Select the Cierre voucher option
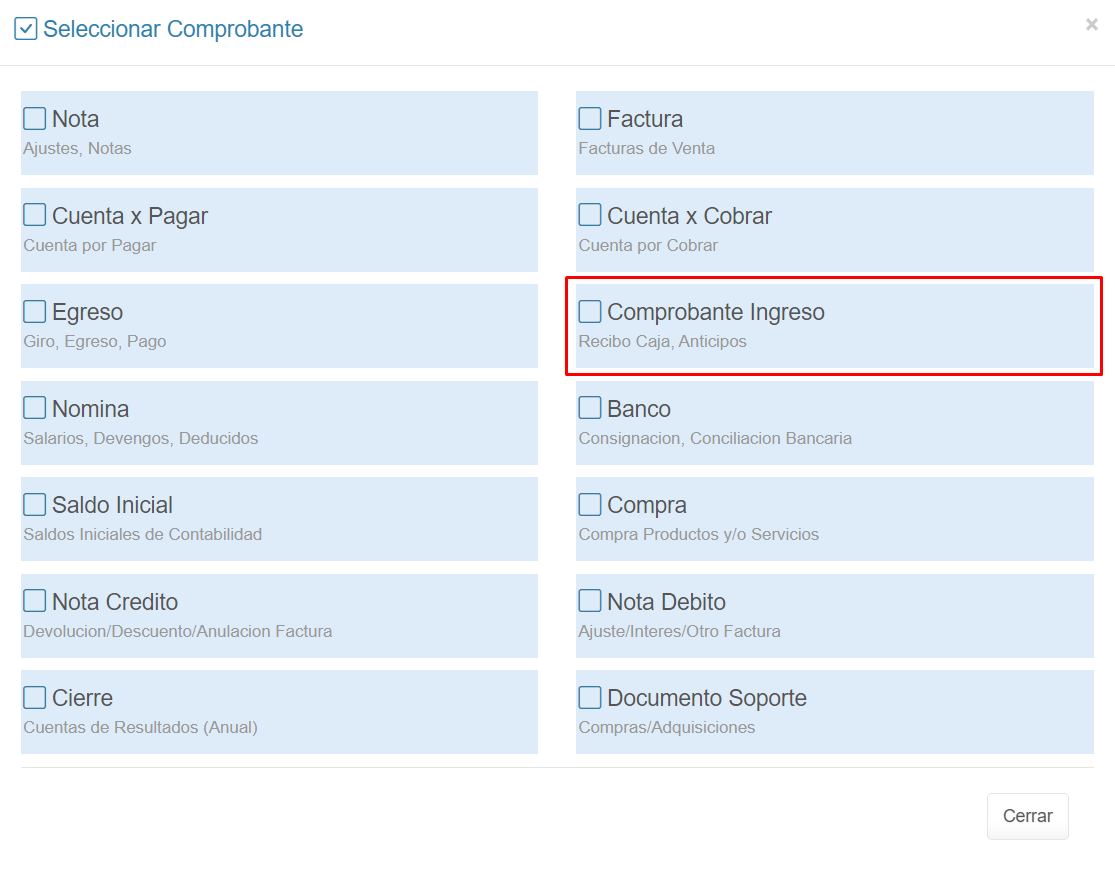Image resolution: width=1115 pixels, height=887 pixels. pos(82,698)
